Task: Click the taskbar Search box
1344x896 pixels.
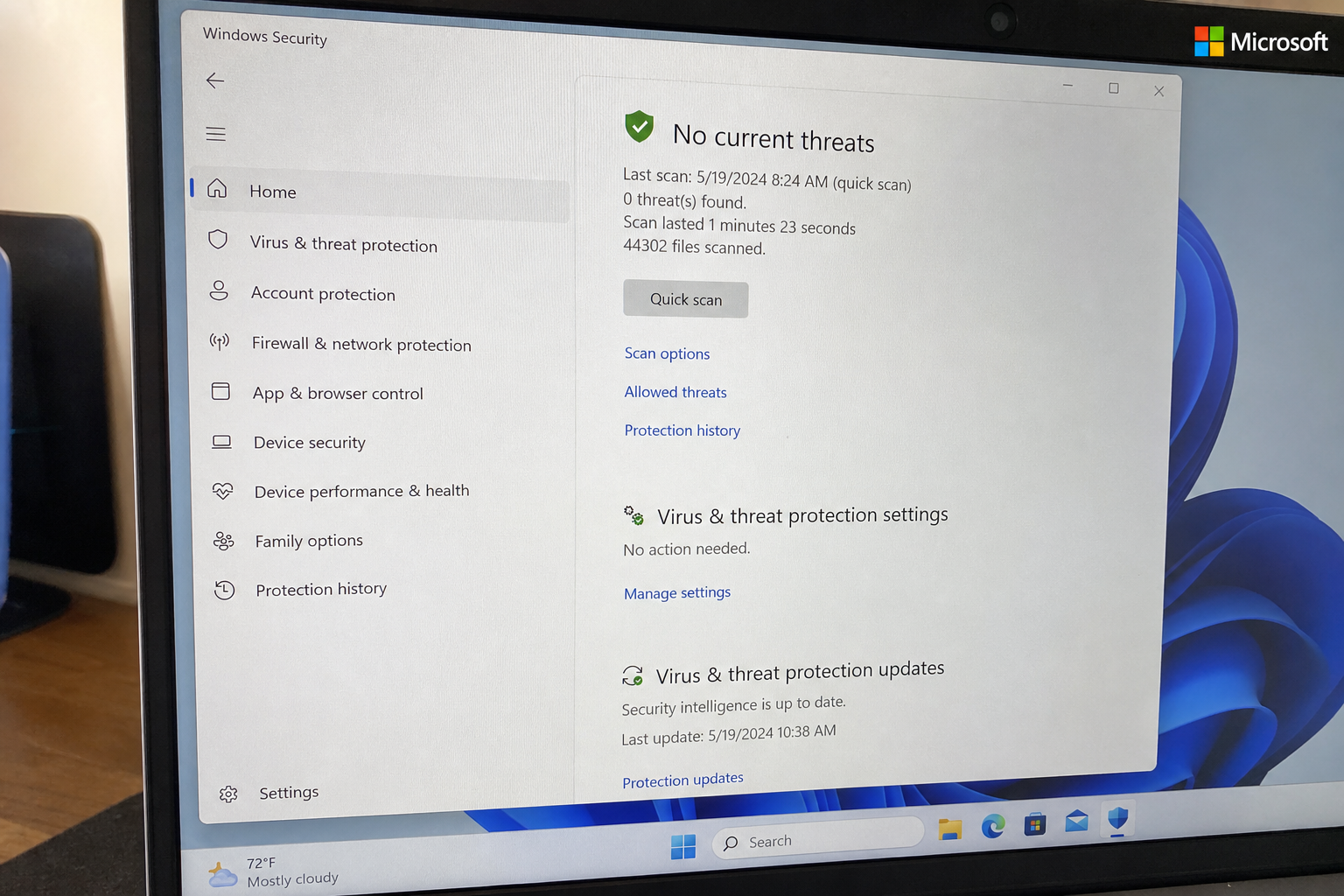Action: point(818,839)
